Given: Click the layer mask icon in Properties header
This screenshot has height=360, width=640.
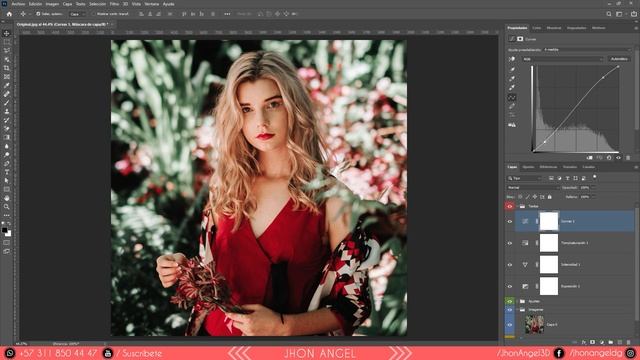Looking at the screenshot, I should pos(520,39).
